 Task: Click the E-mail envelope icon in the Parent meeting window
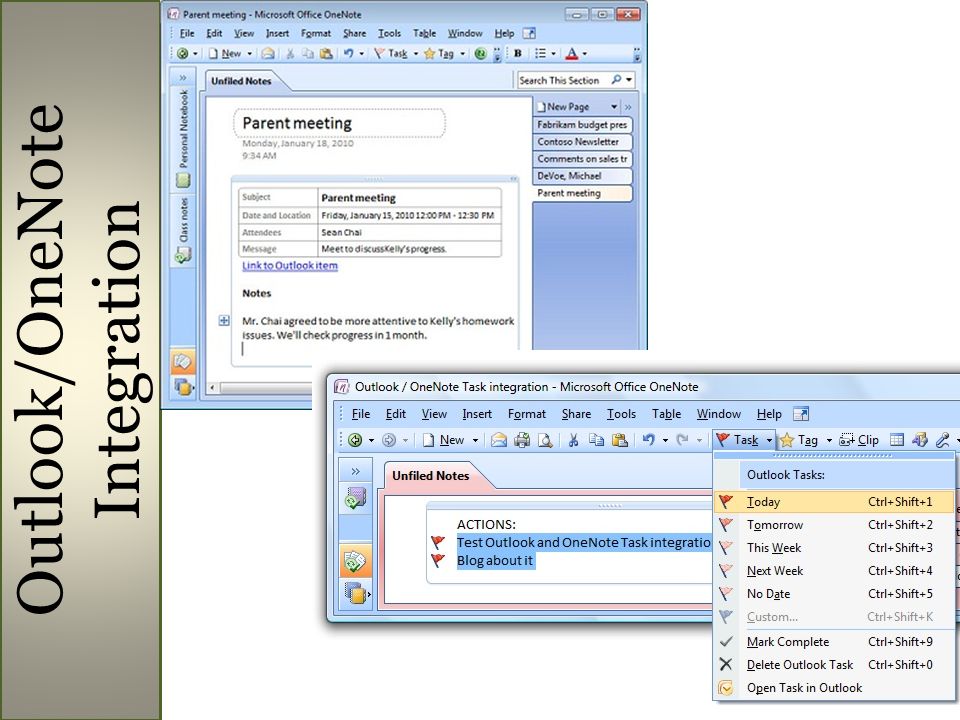[268, 54]
